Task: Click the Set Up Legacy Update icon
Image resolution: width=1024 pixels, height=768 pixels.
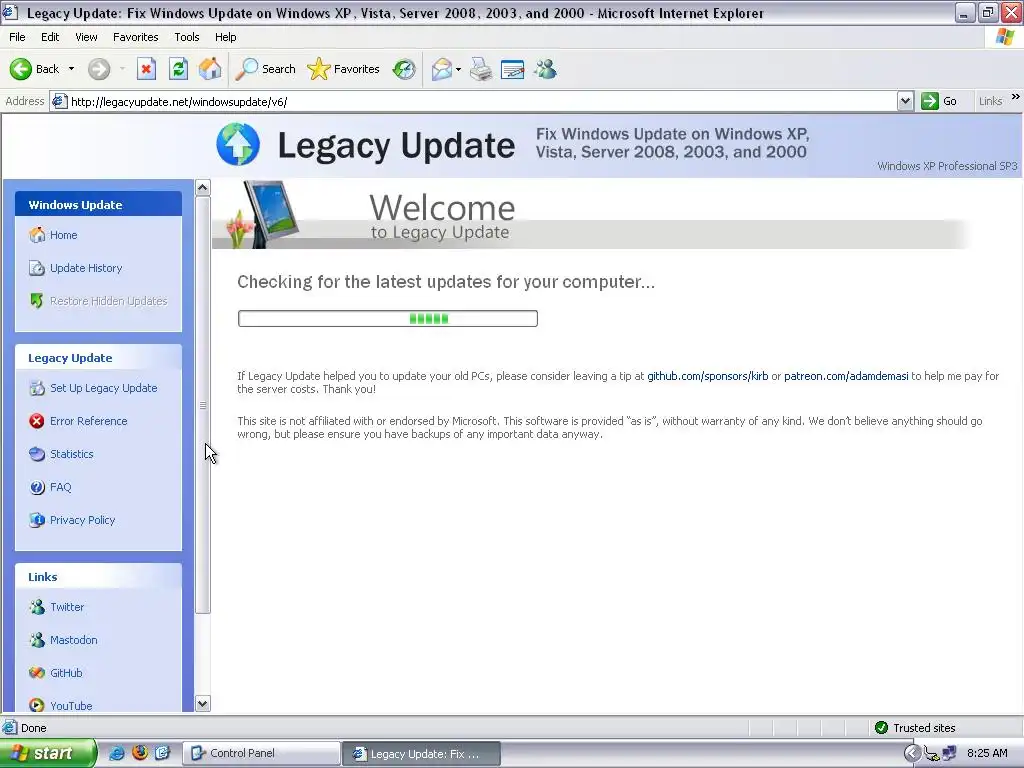Action: tap(37, 388)
